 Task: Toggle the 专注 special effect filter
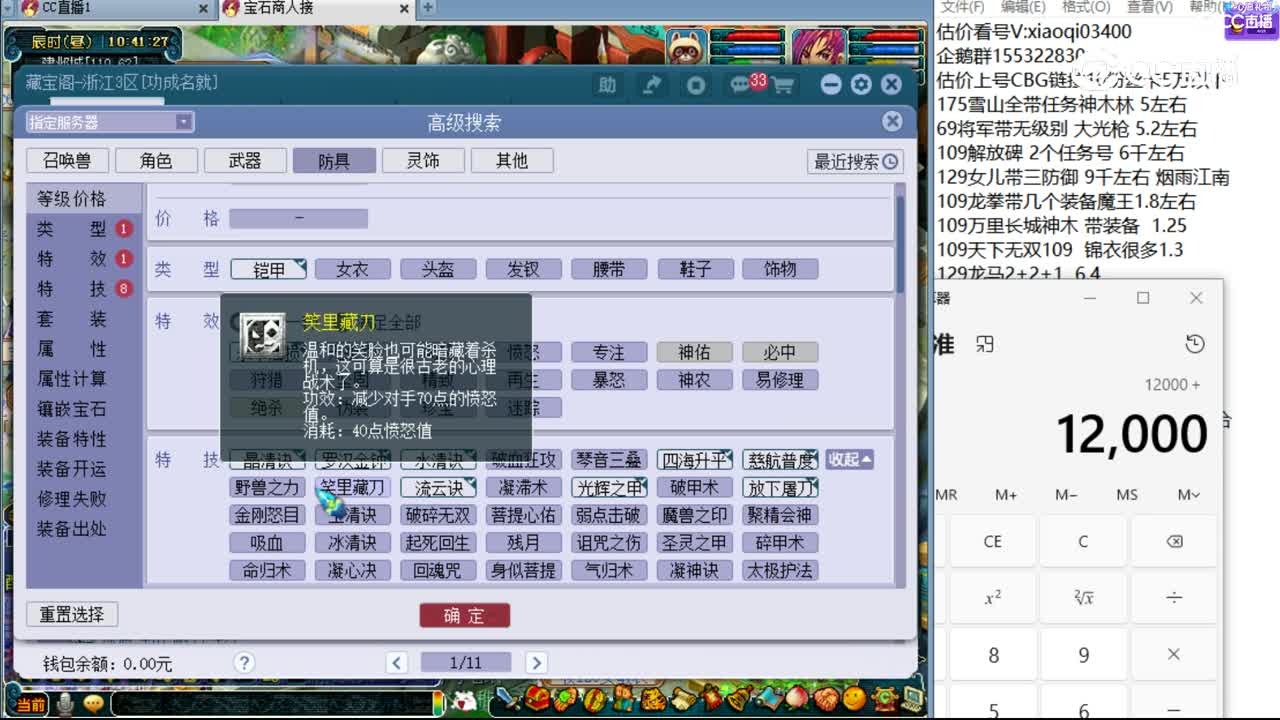point(609,352)
